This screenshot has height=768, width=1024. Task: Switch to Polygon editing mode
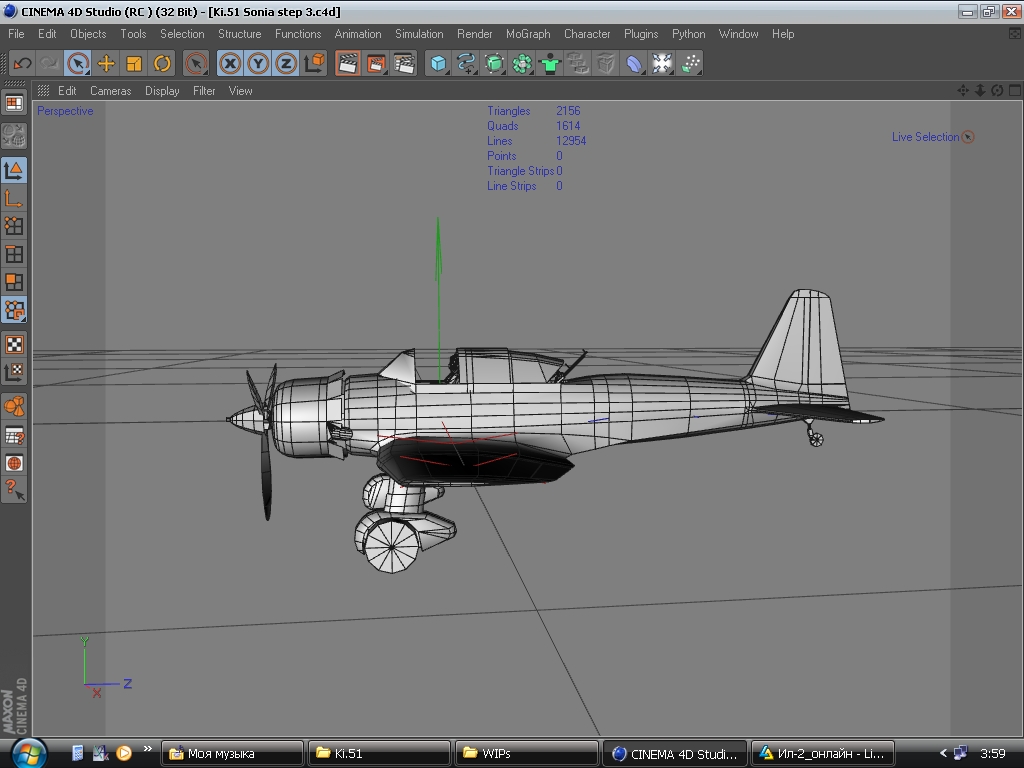pos(14,282)
